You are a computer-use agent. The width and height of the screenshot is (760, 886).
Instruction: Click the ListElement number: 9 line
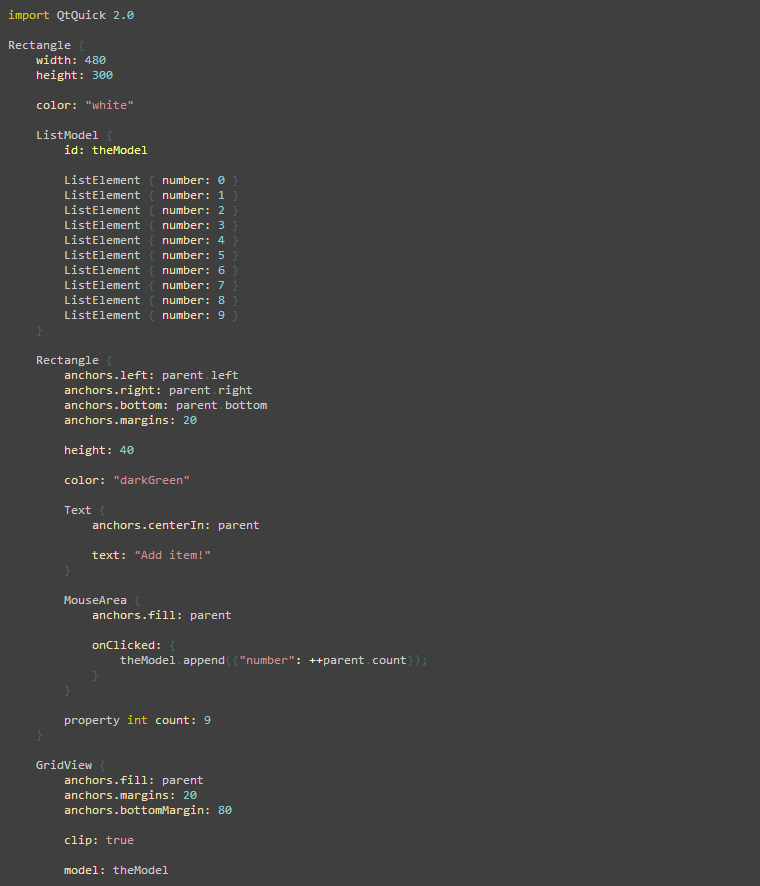tap(151, 315)
